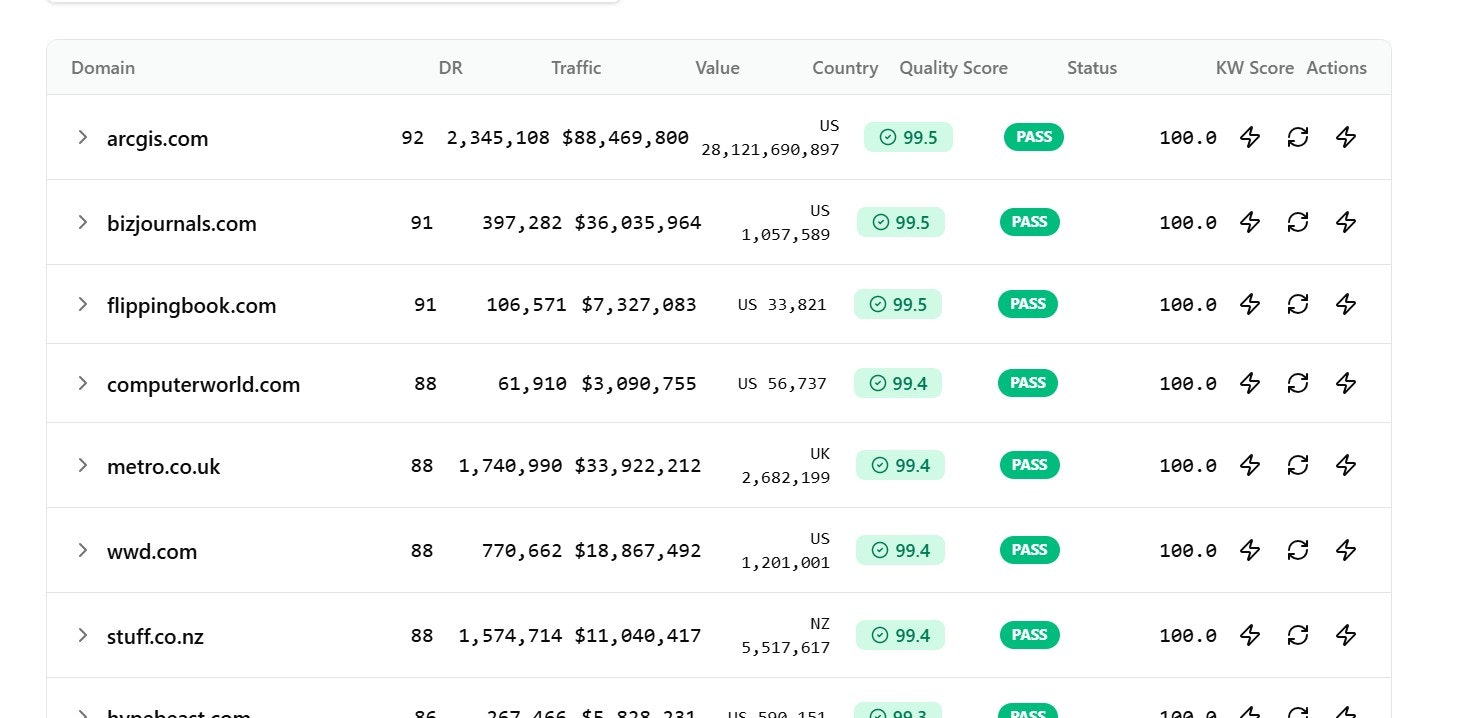Click the PASS badge for flippingbook.com
1462x718 pixels.
[1028, 304]
